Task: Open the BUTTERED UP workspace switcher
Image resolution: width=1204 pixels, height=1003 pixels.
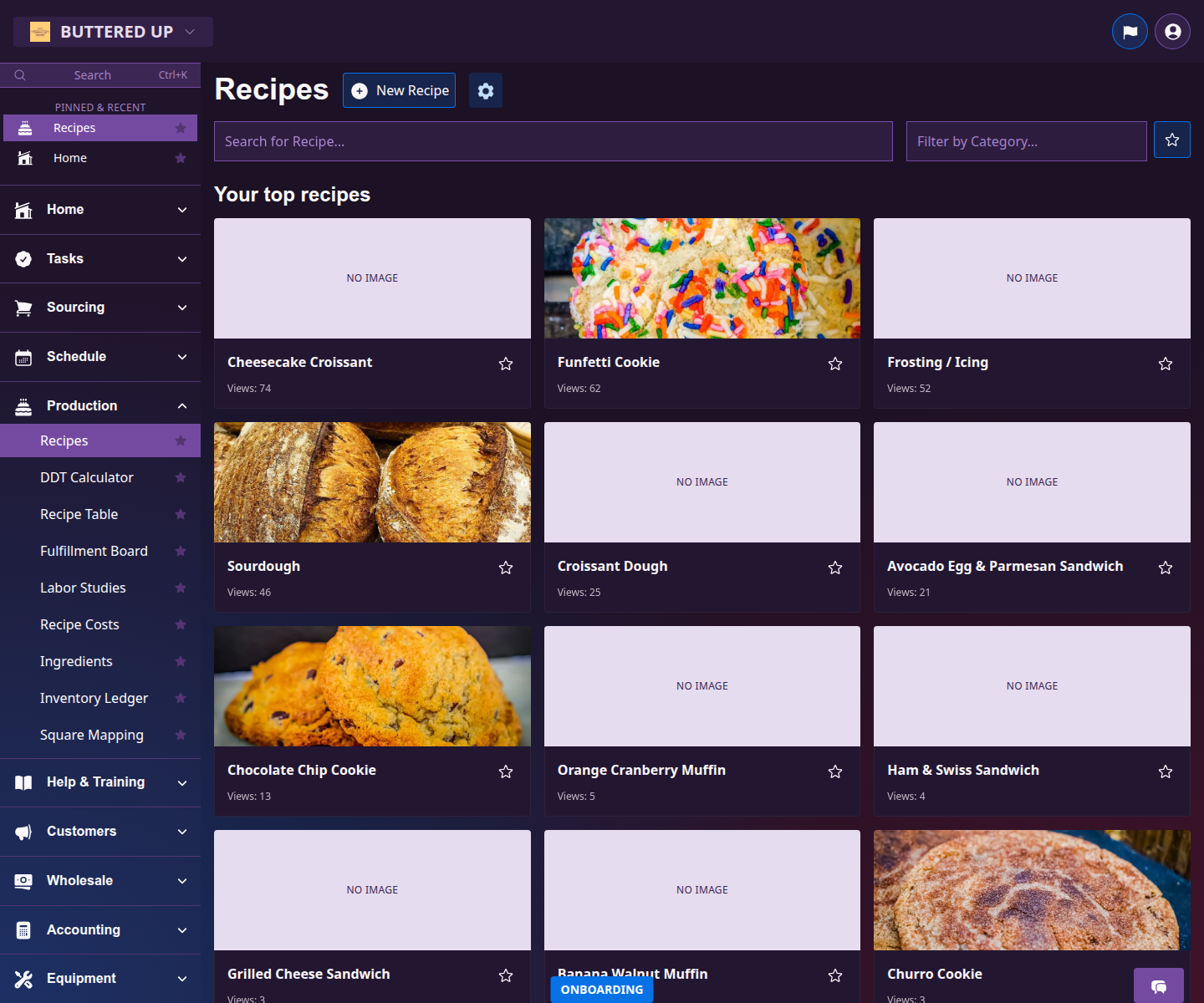Action: pyautogui.click(x=113, y=31)
